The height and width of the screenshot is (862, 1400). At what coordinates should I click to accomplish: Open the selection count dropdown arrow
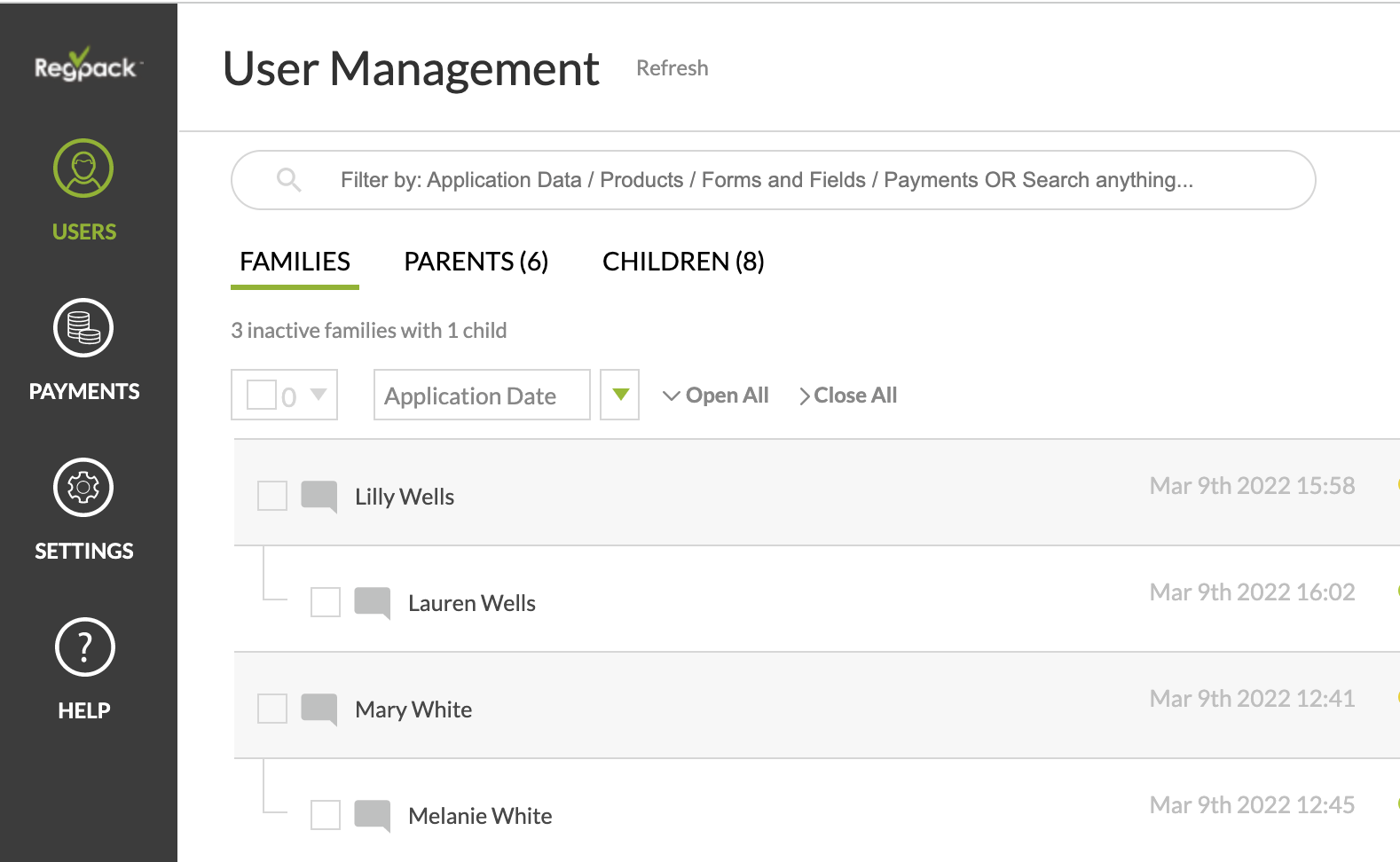click(x=319, y=395)
